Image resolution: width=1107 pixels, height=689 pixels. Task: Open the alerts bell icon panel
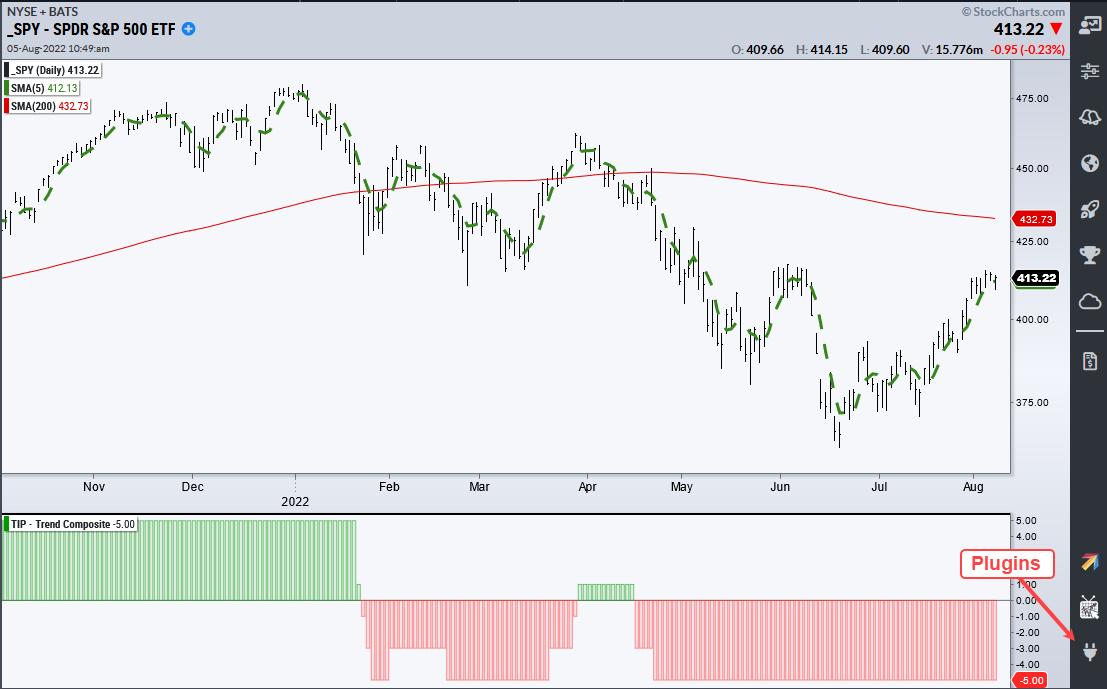click(1089, 118)
